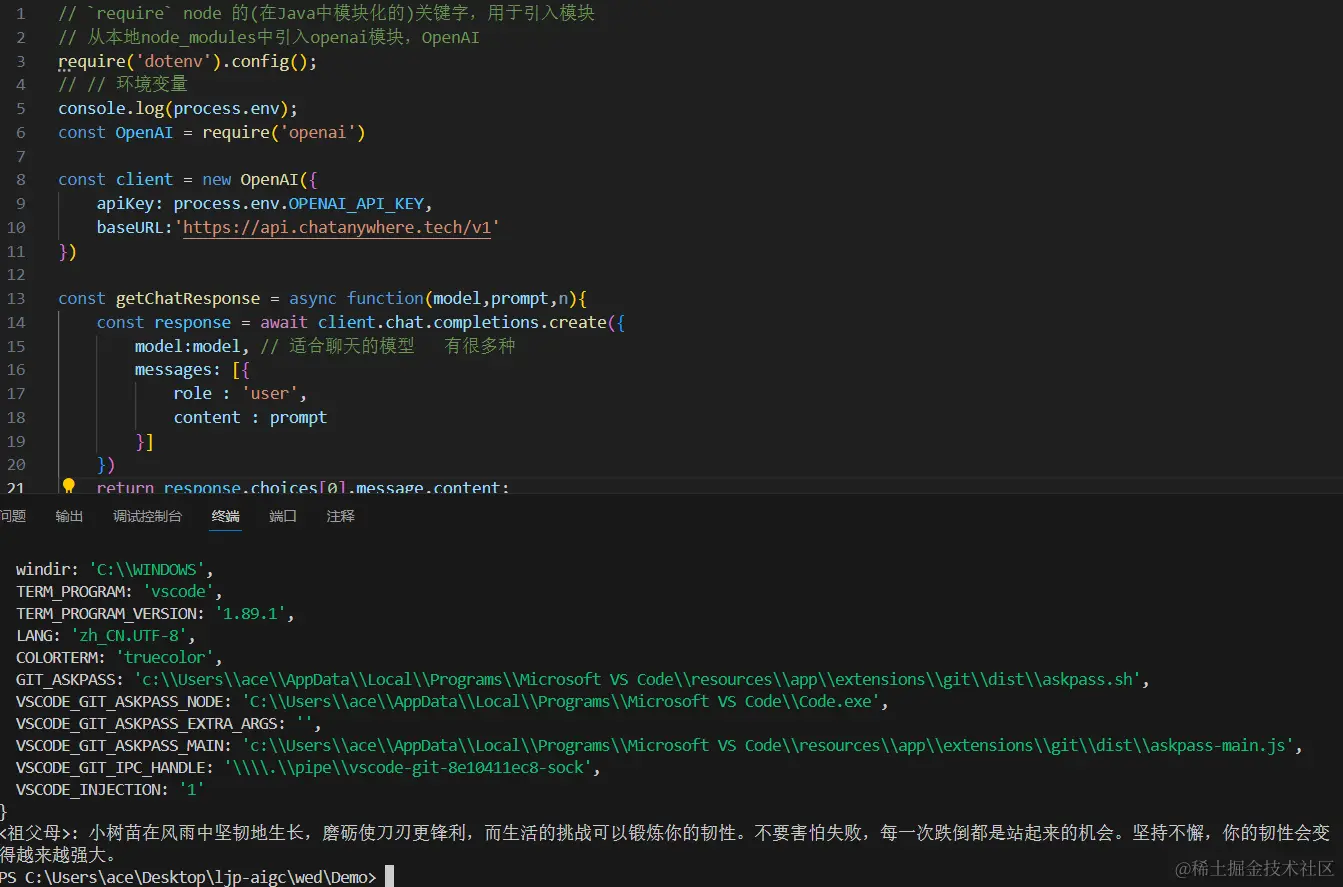Screen dimensions: 1343x887
Task: Click the windir: 'C:\\WINDOWS' terminal line
Action: coord(115,570)
